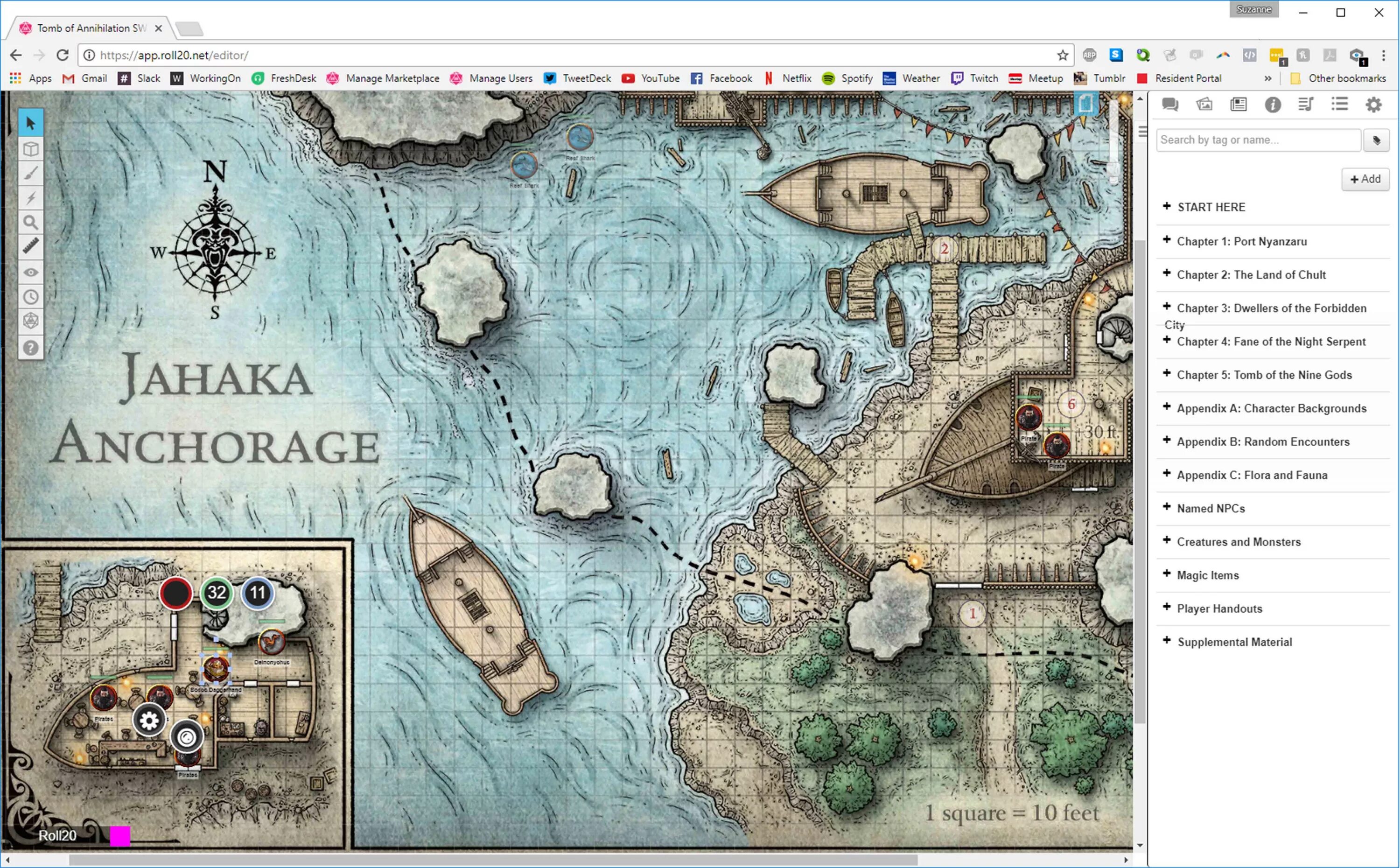Click the Add button in journal
Image resolution: width=1400 pixels, height=868 pixels.
[x=1365, y=179]
